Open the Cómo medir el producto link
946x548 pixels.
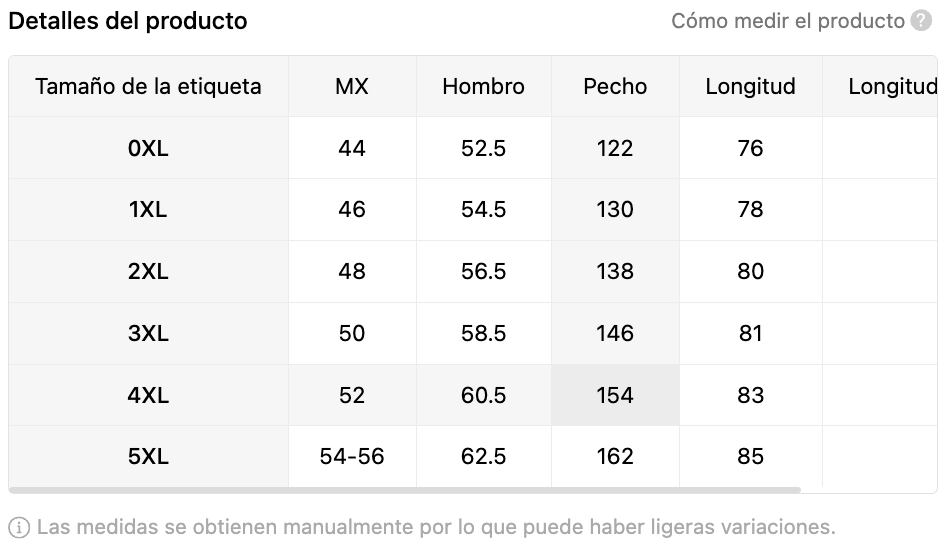(788, 21)
